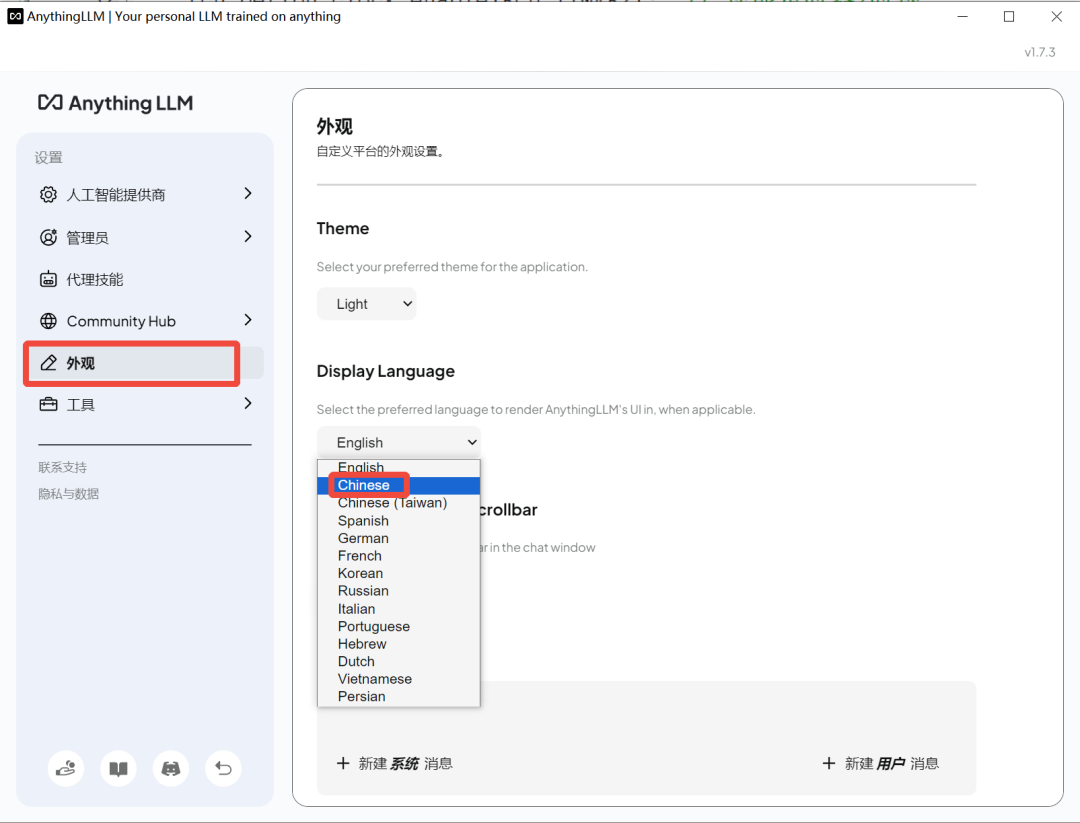Open the support hand icon in the sidebar footer
This screenshot has height=823, width=1080.
point(66,768)
